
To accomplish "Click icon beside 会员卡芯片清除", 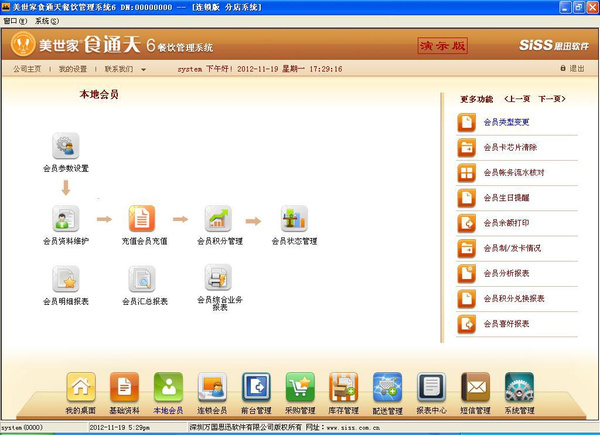I will (466, 148).
